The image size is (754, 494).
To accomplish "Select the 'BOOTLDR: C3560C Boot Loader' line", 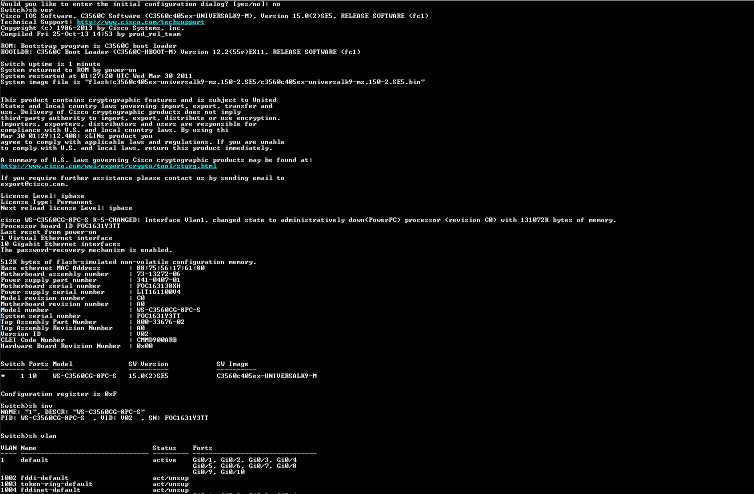I will point(181,52).
